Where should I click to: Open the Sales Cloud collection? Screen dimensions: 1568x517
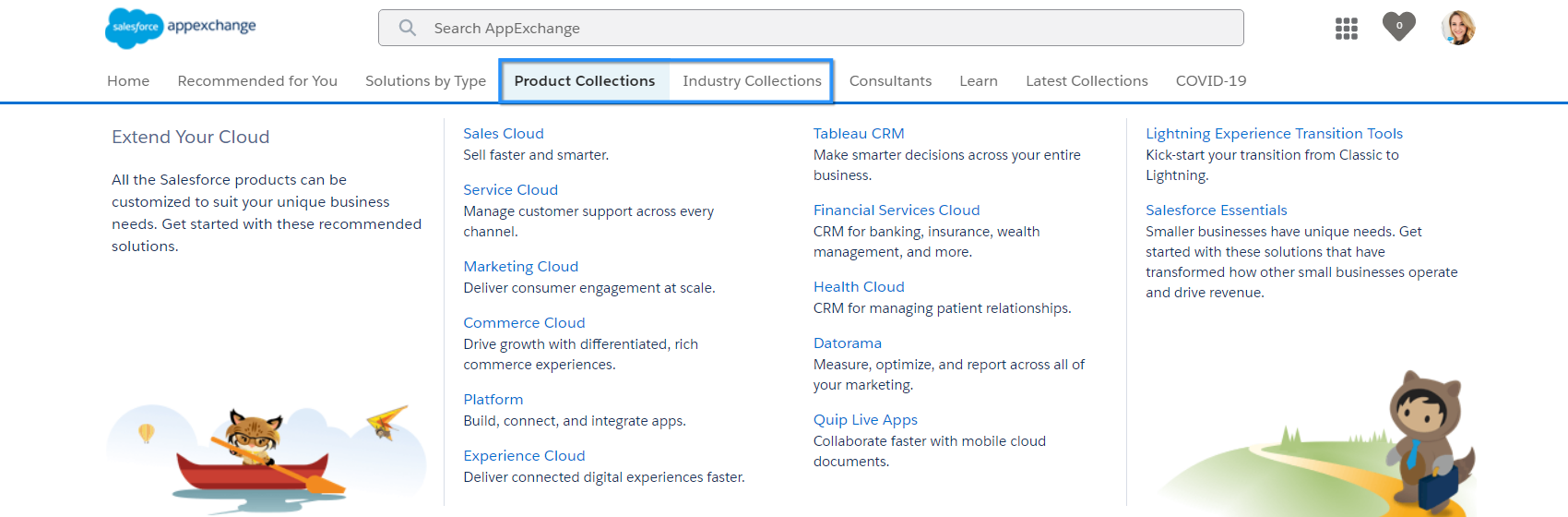pos(504,134)
